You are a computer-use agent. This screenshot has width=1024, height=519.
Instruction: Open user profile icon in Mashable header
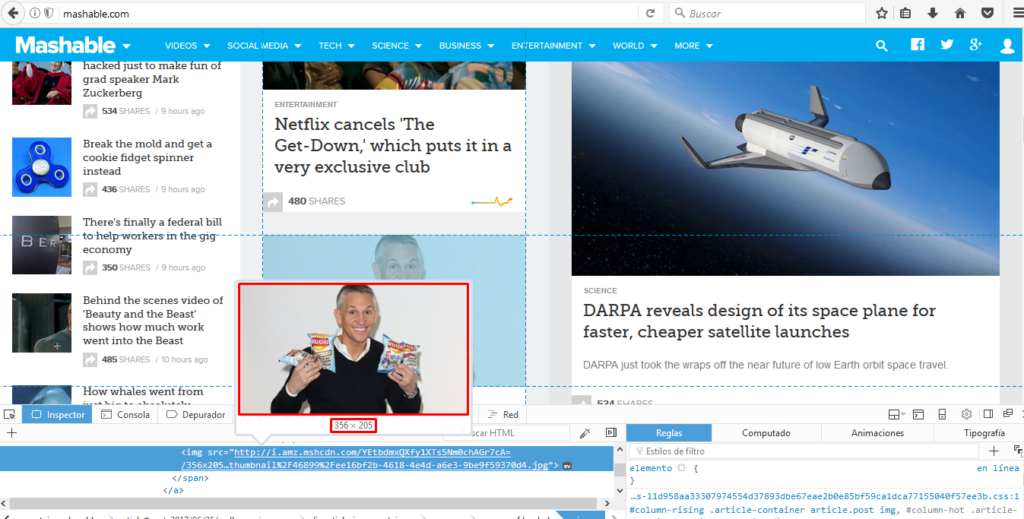click(1007, 45)
